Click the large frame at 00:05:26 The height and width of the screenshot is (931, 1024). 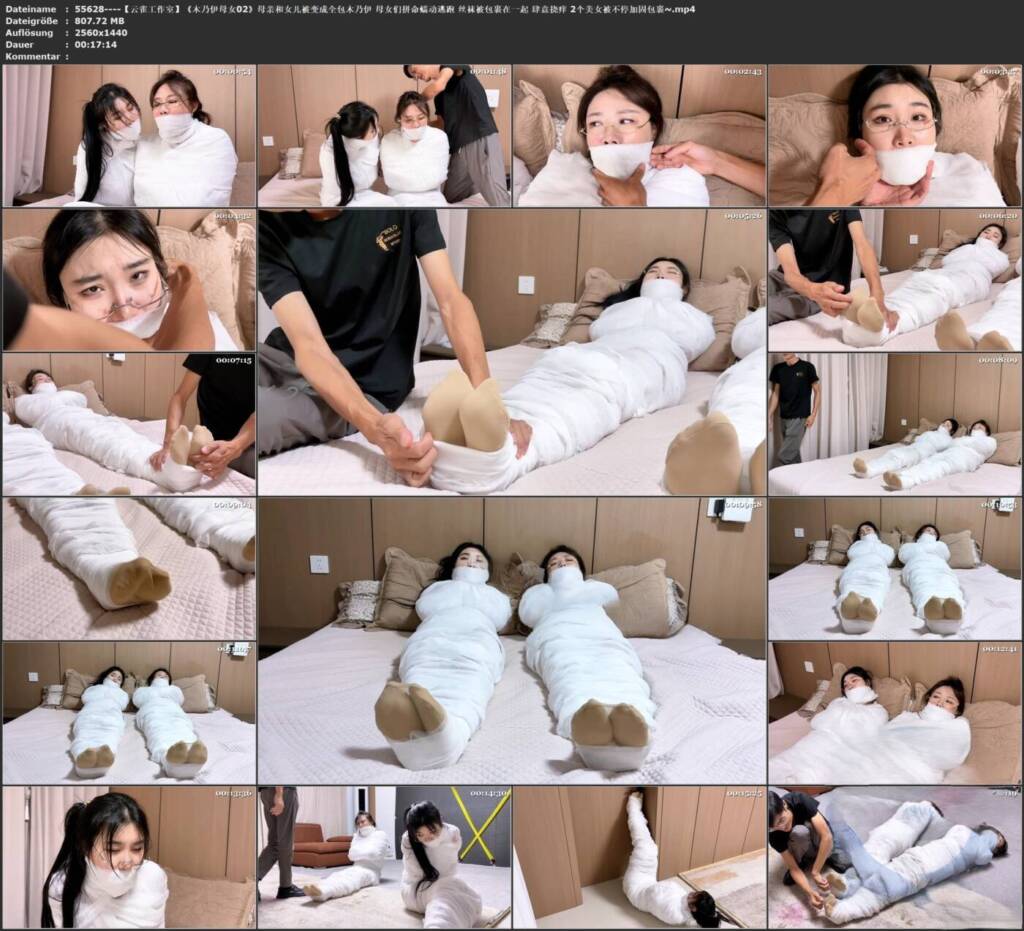tap(511, 352)
